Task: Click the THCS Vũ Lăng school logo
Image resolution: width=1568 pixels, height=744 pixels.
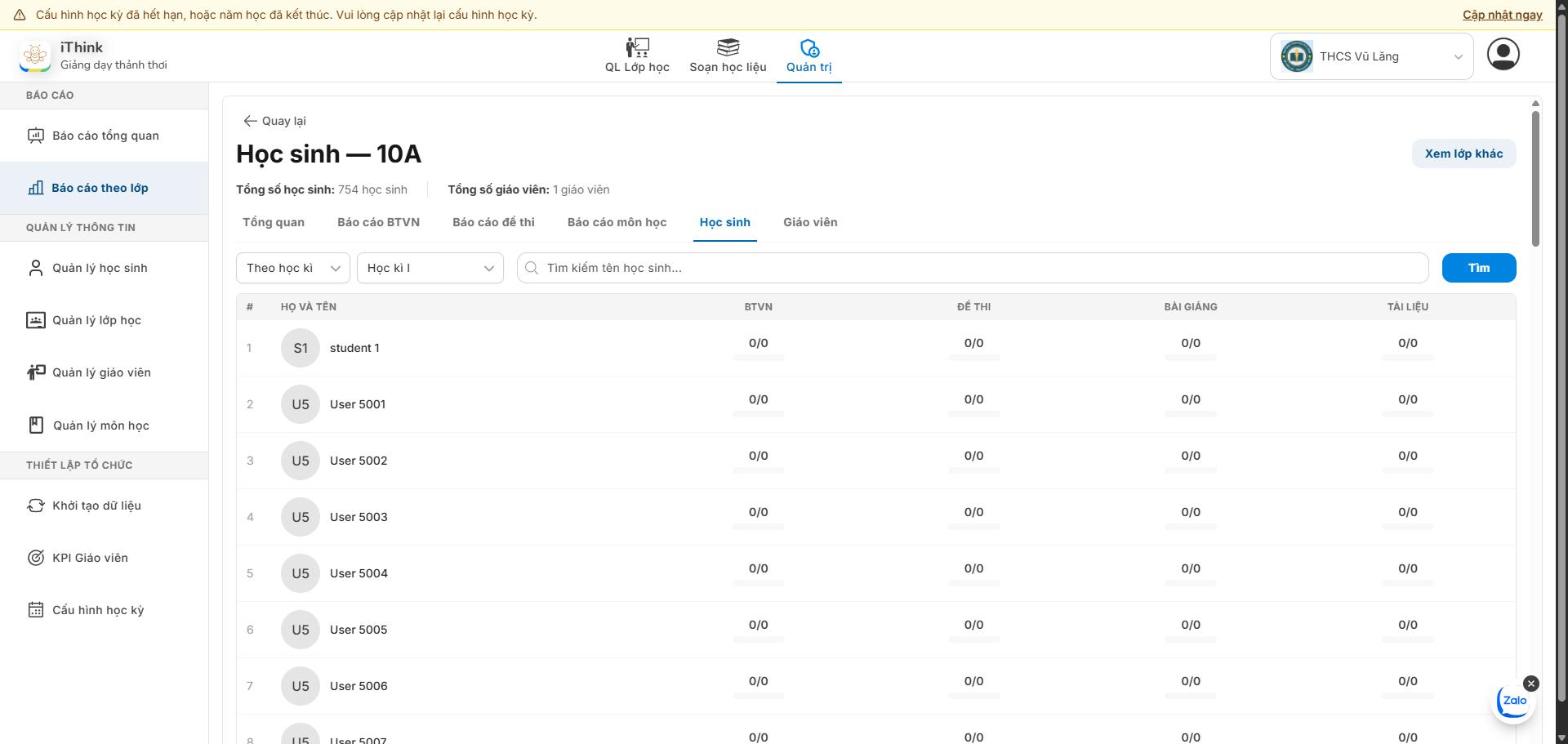Action: click(1297, 56)
